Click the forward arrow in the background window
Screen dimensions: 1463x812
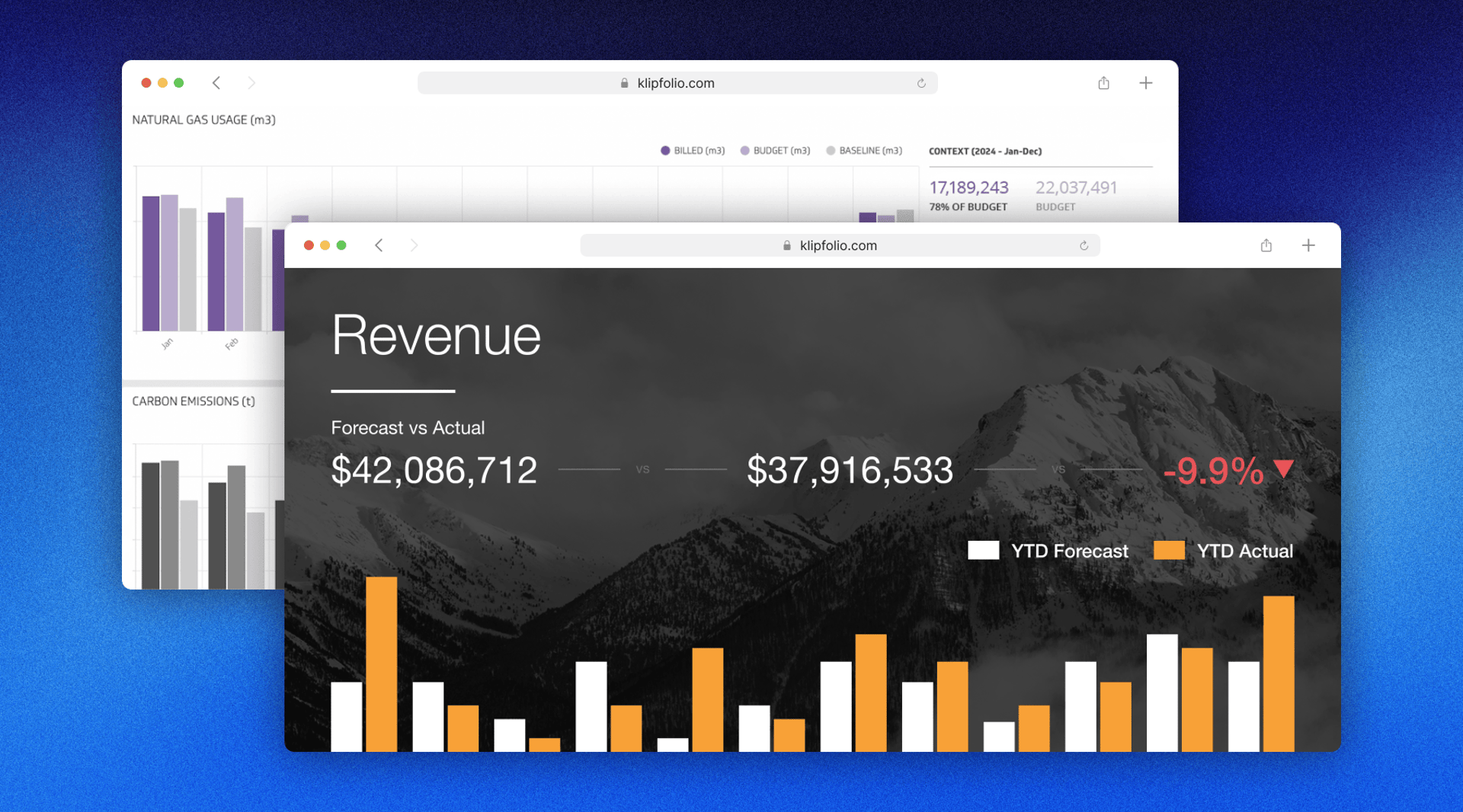pos(251,83)
